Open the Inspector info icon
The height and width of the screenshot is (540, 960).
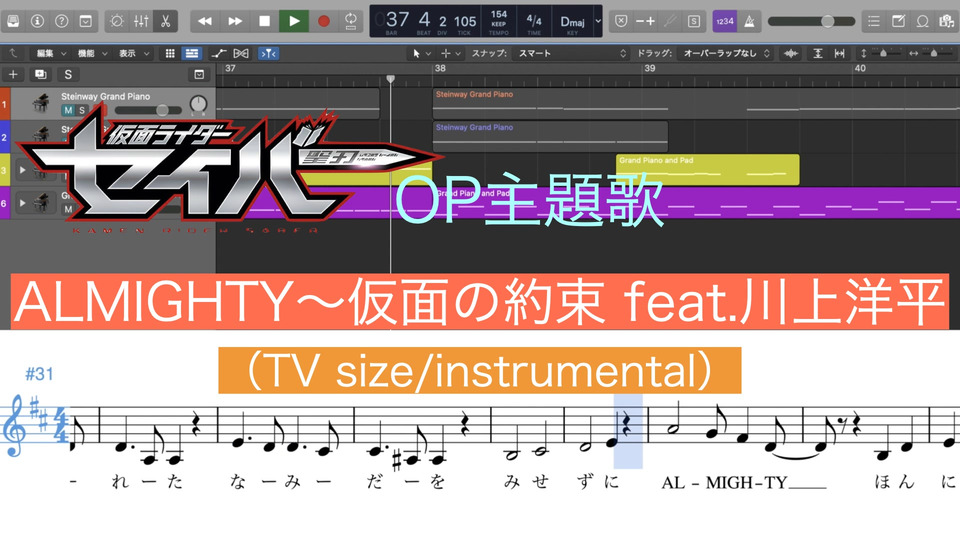click(x=37, y=21)
